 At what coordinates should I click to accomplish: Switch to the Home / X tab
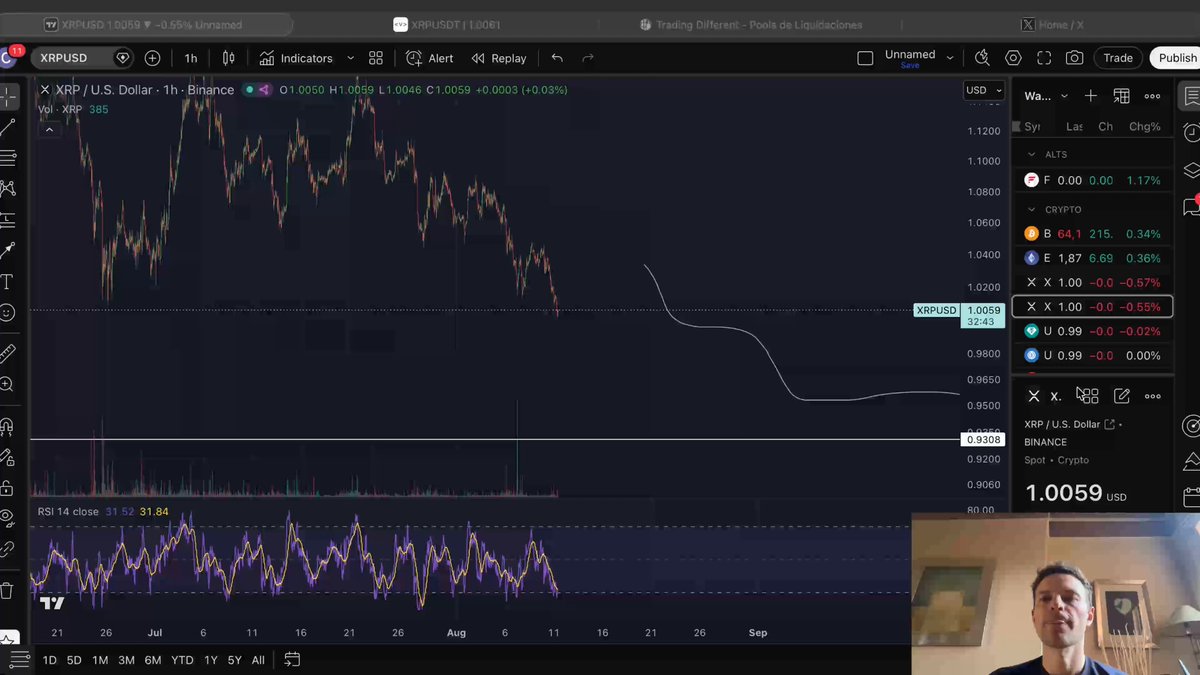[1052, 24]
